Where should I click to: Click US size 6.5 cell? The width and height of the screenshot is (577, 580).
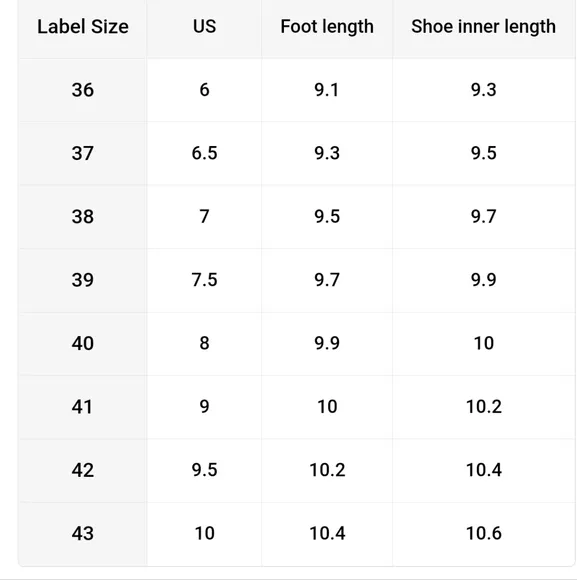[204, 153]
